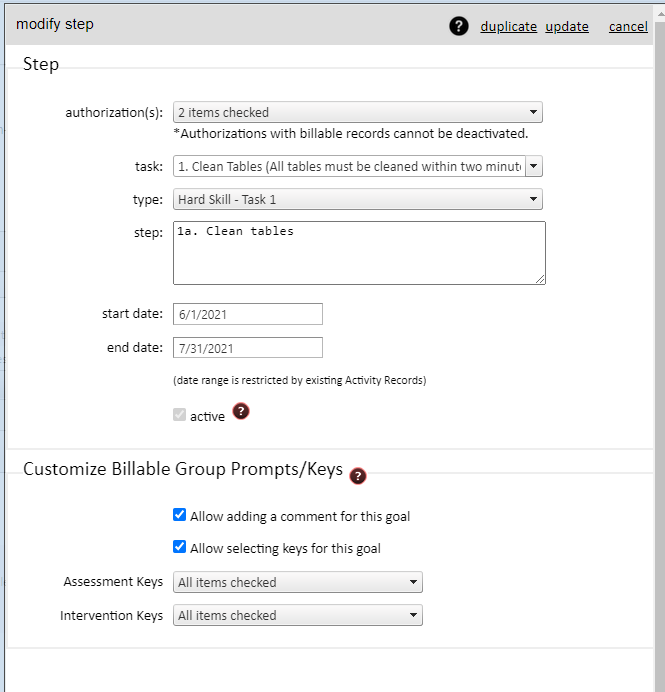Uncheck Allow adding a comment for this goal
This screenshot has width=665, height=692.
tap(180, 515)
